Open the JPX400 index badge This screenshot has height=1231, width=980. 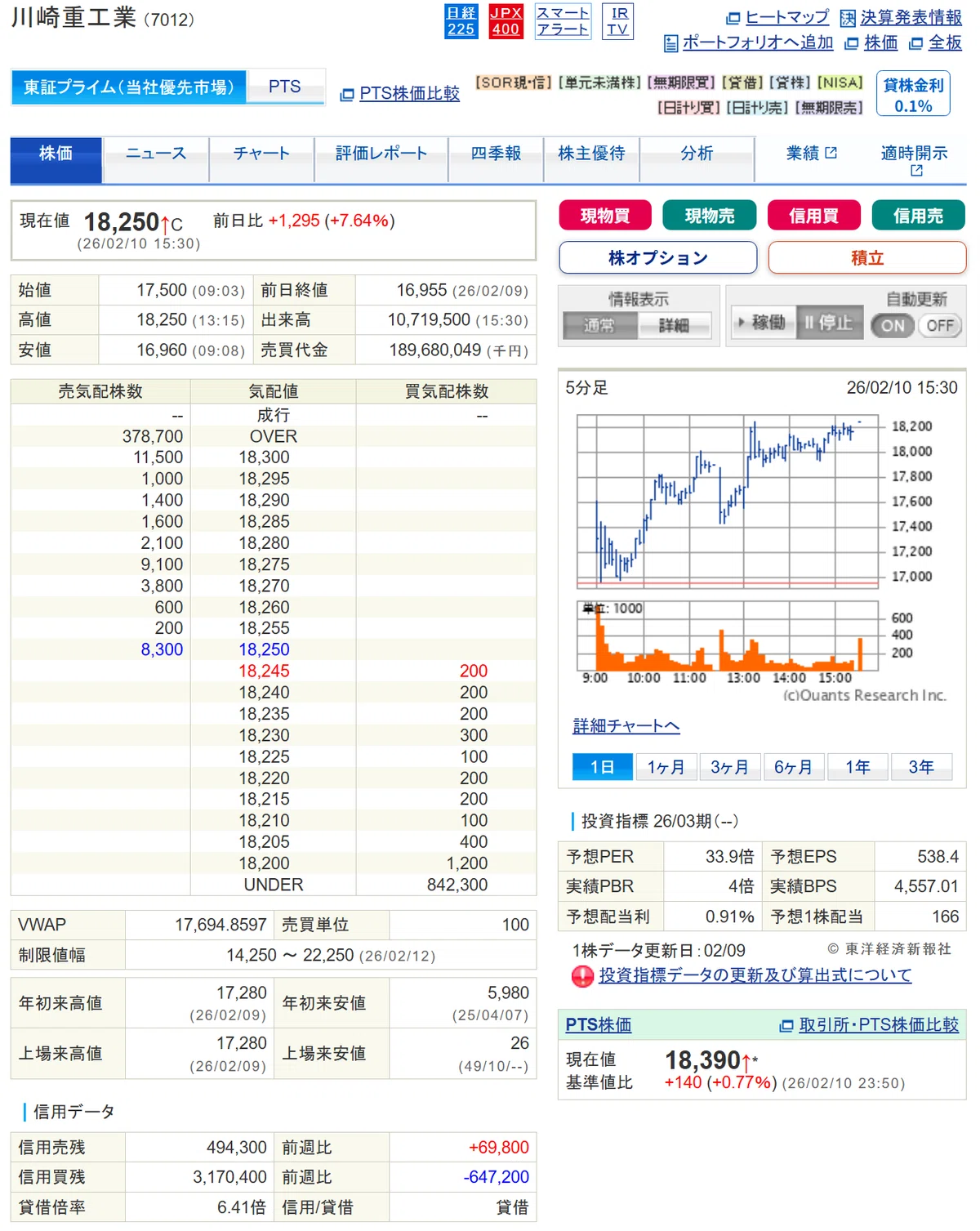506,21
